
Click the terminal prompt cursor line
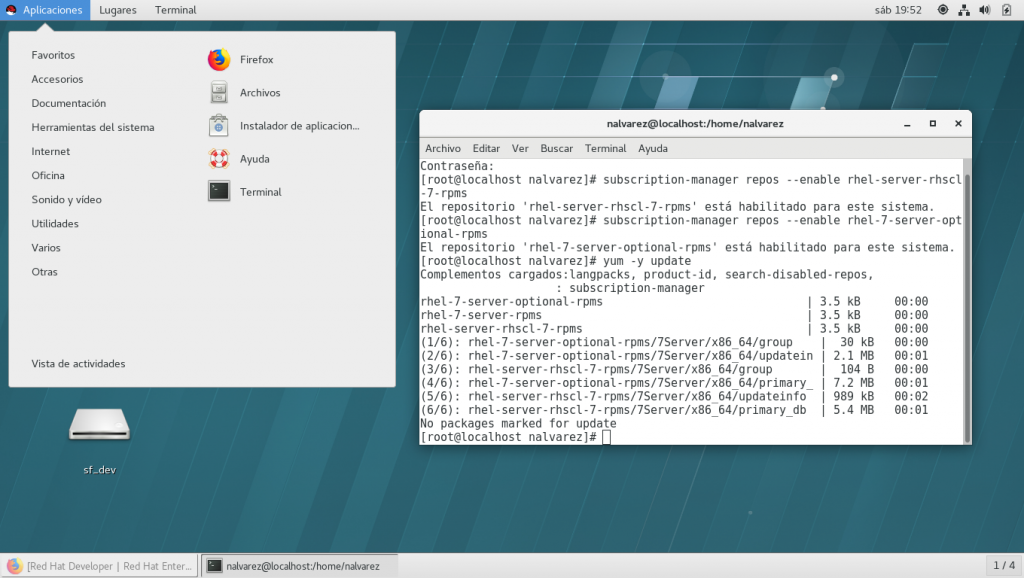pyautogui.click(x=515, y=437)
